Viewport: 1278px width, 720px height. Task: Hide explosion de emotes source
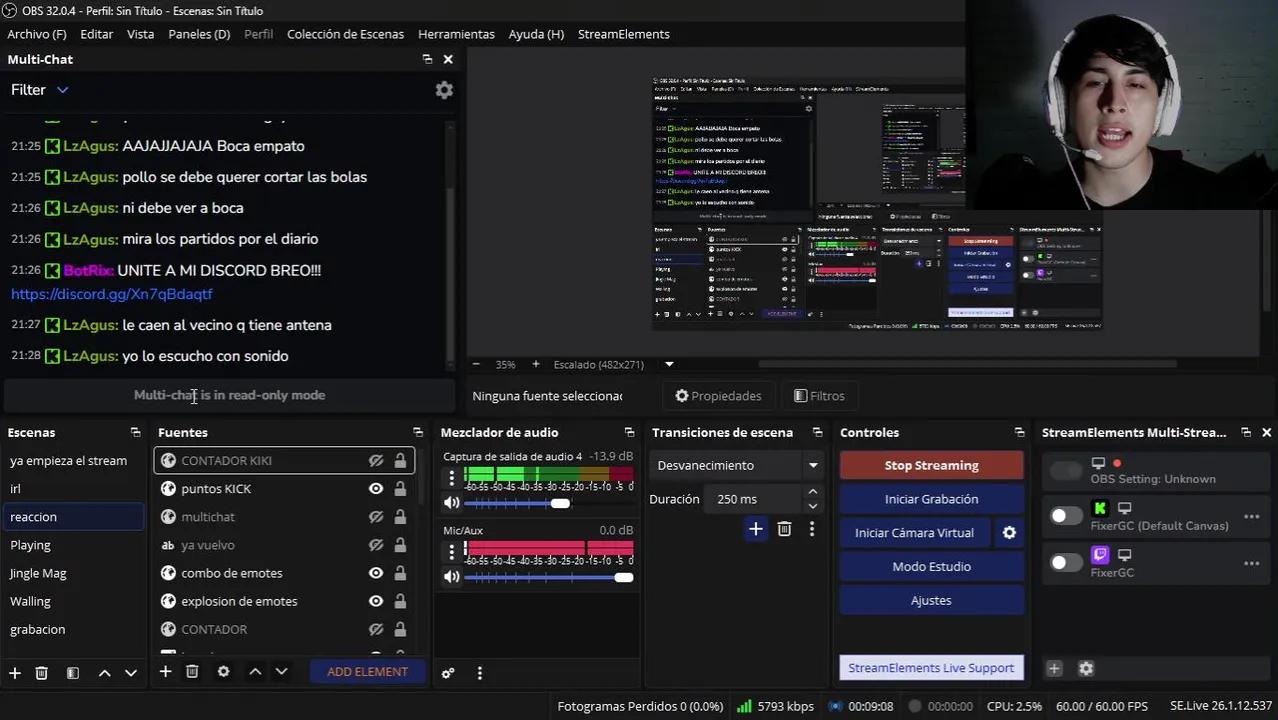click(x=376, y=601)
